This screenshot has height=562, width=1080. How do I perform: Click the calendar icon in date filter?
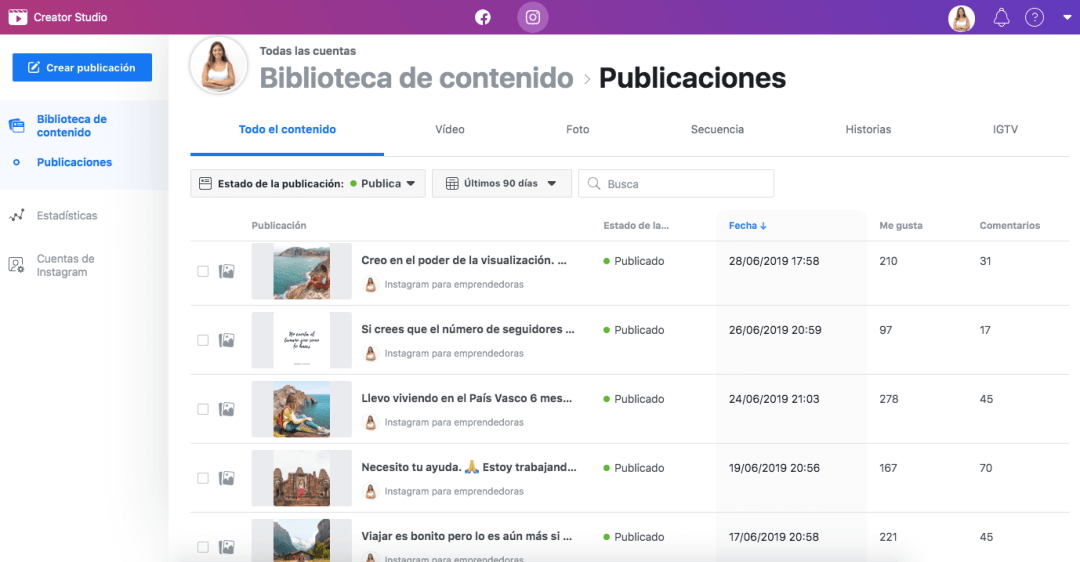[452, 183]
